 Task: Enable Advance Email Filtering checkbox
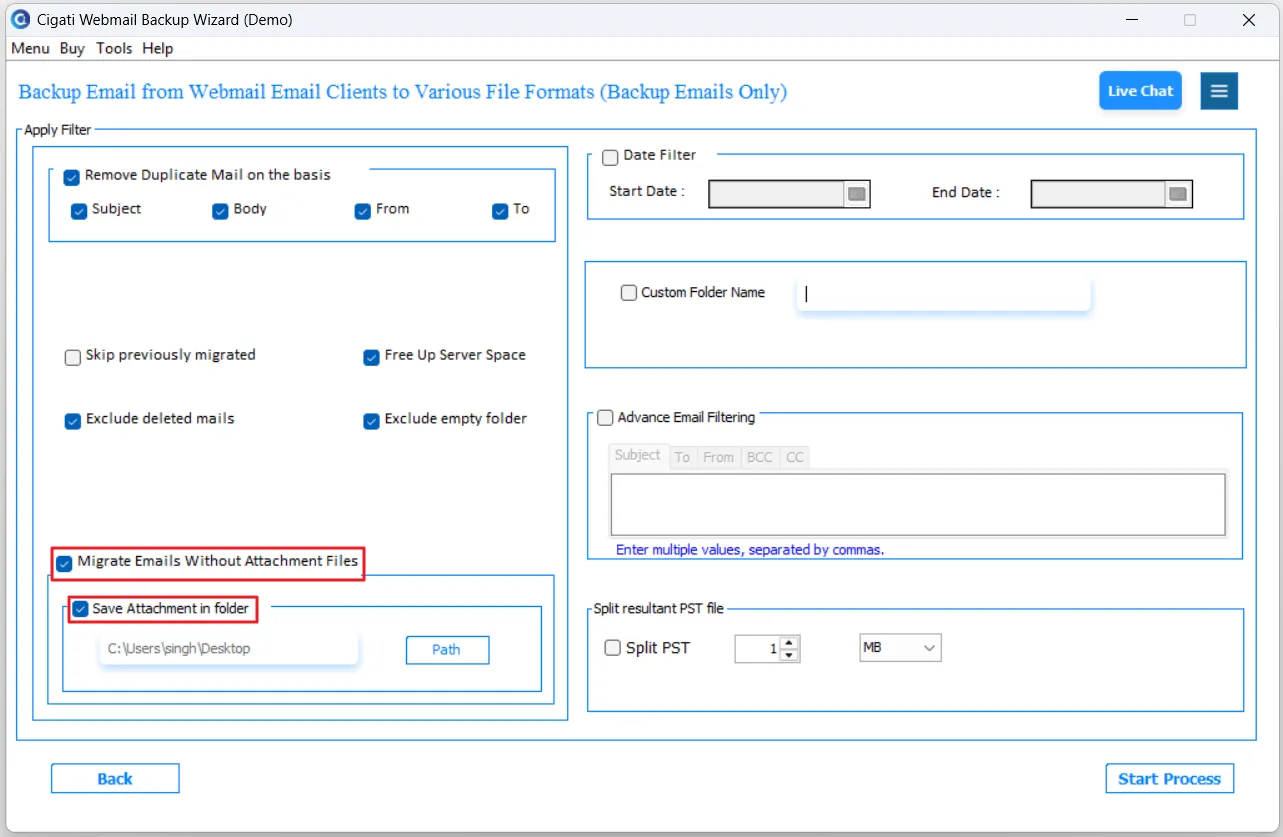click(x=605, y=418)
